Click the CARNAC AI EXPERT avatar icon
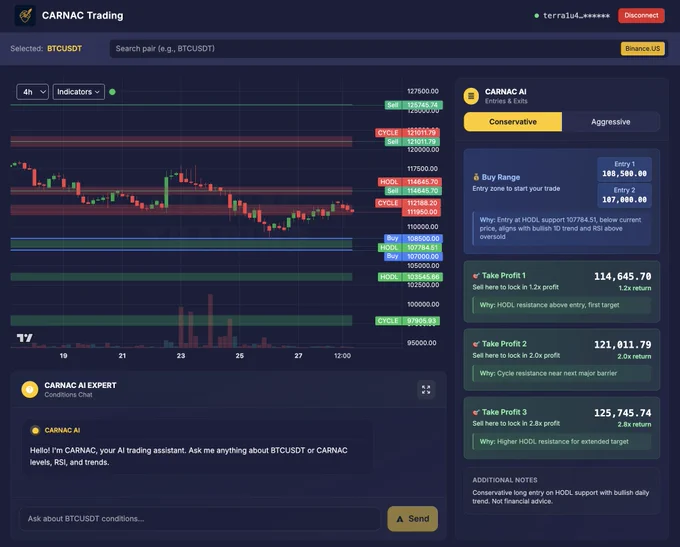 (x=29, y=390)
